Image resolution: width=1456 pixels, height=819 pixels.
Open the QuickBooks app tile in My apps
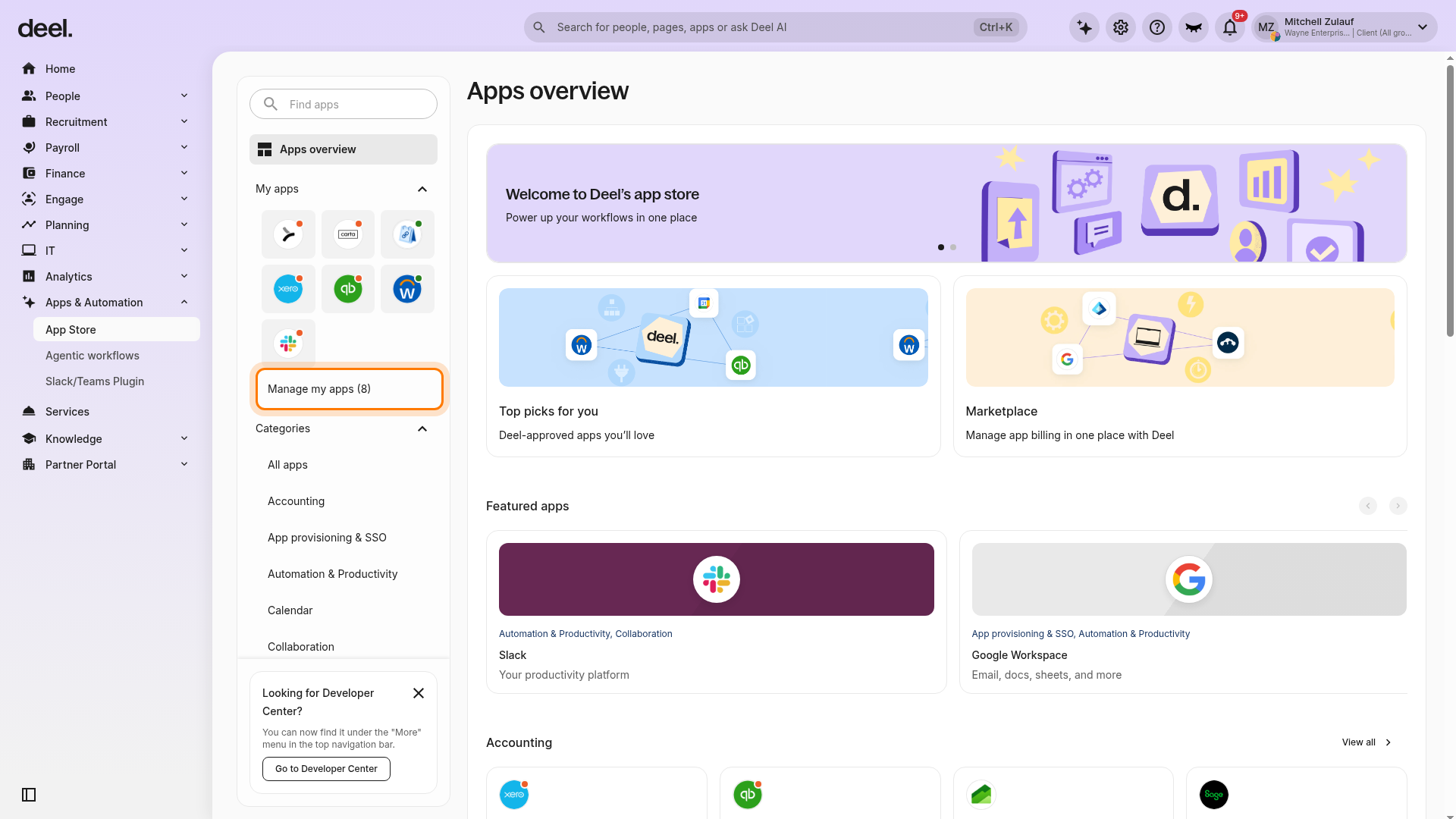348,289
